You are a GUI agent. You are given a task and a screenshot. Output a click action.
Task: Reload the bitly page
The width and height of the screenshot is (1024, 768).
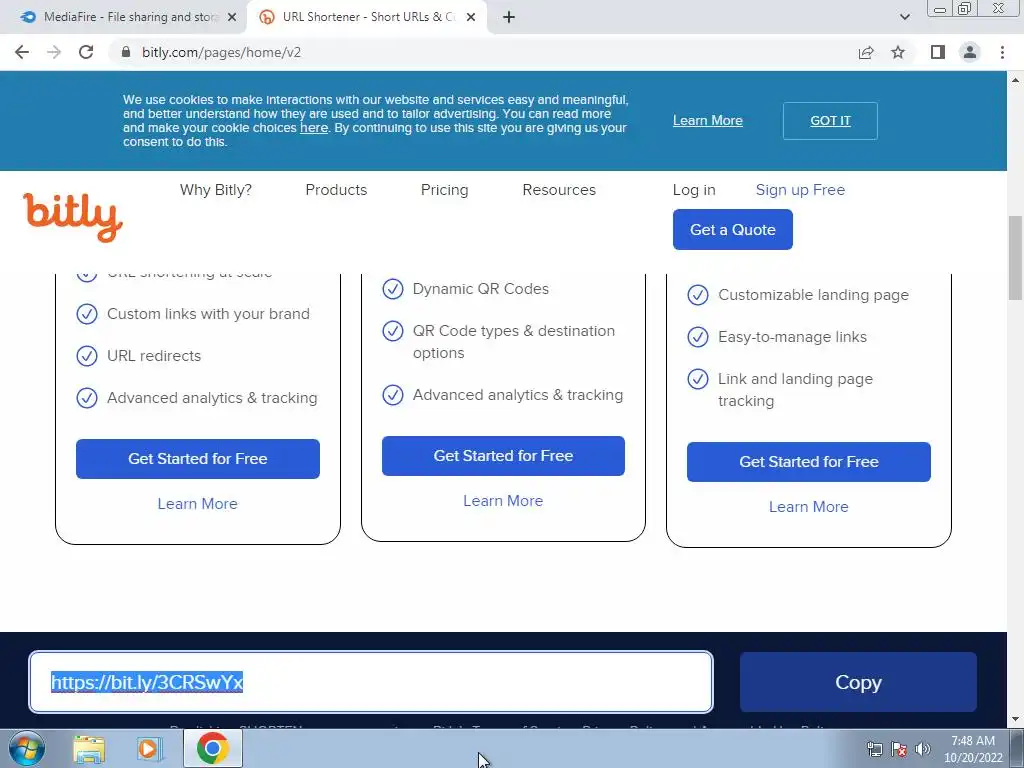coord(86,52)
